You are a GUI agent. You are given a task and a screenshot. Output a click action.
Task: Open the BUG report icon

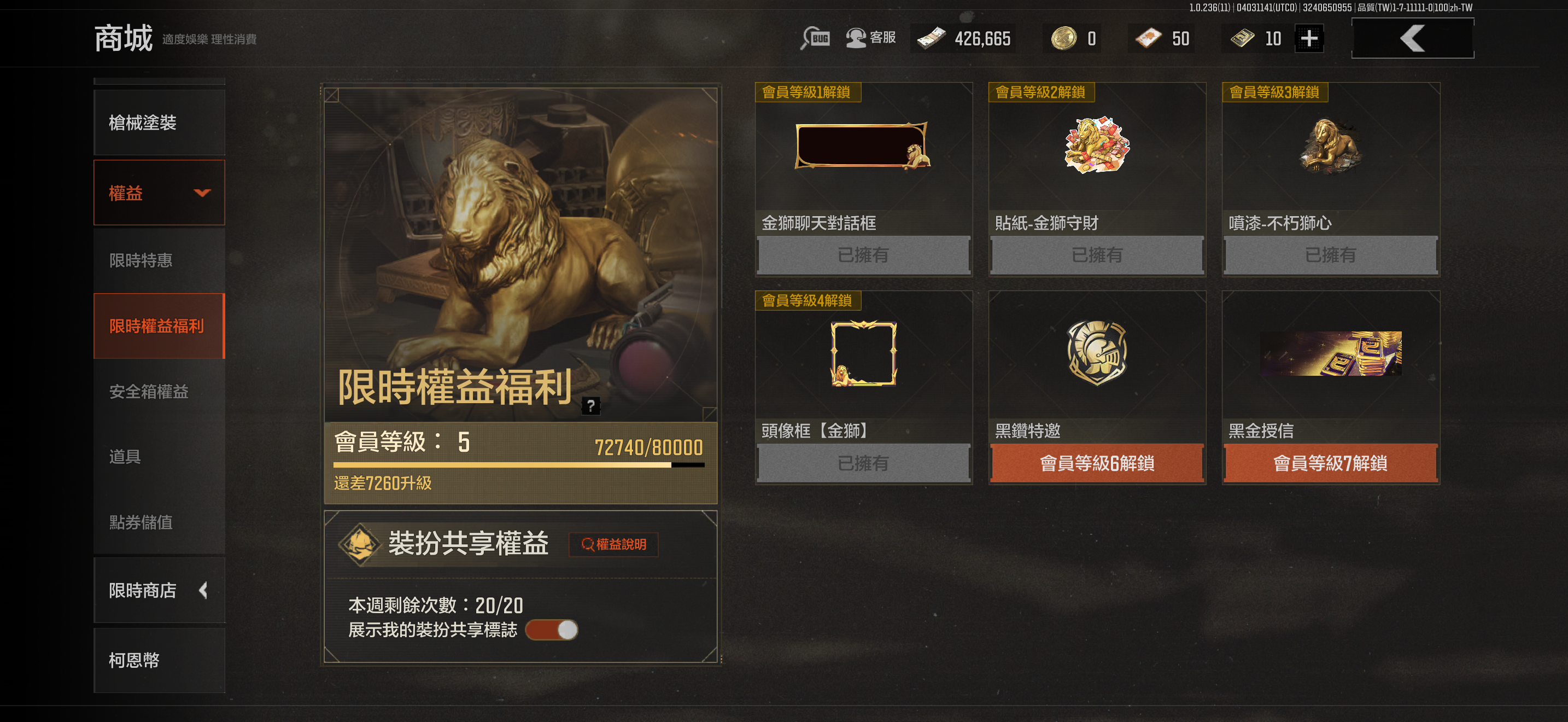815,38
